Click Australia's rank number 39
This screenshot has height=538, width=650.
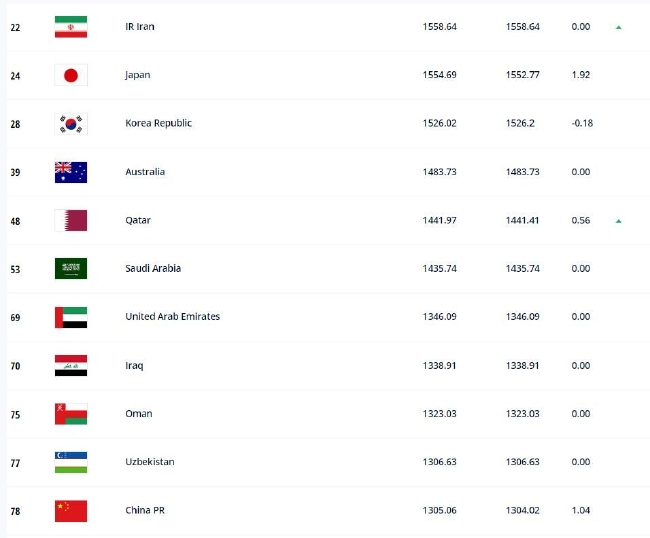tap(15, 172)
